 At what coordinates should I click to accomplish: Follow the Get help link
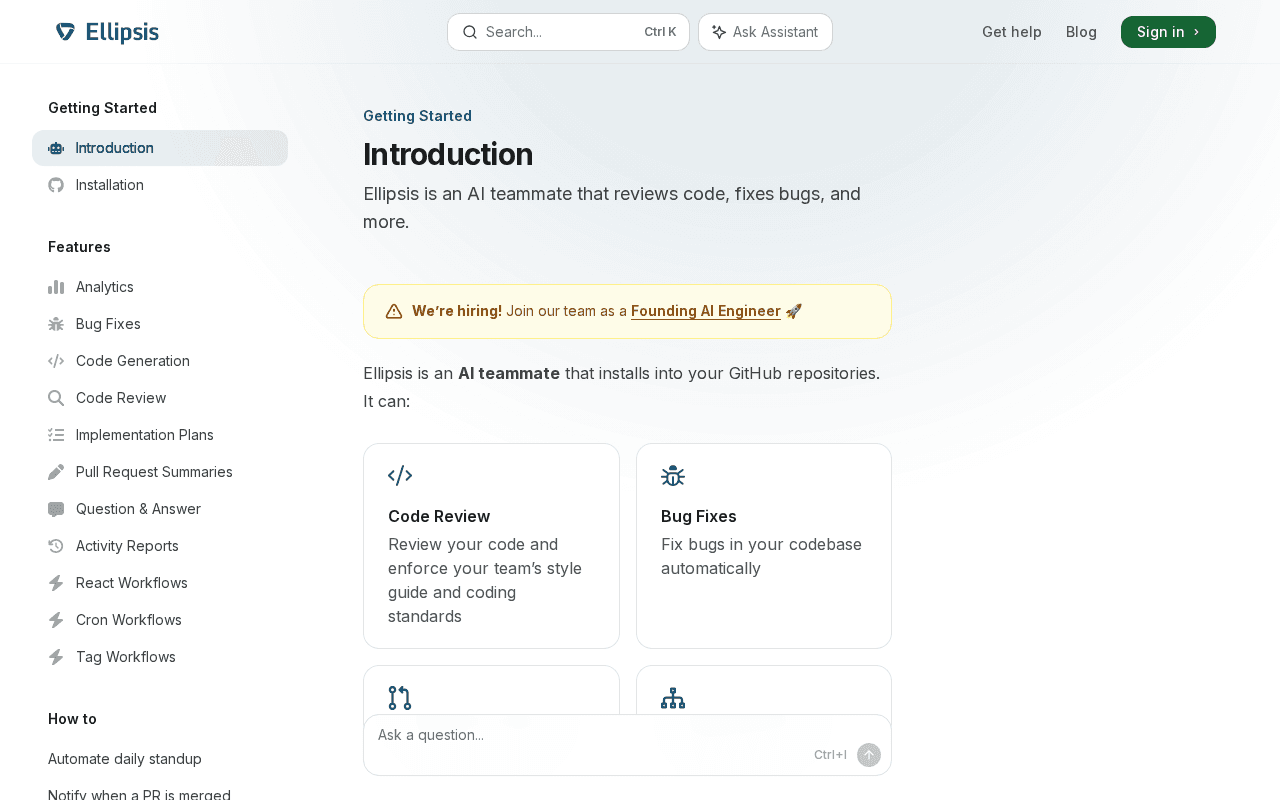pos(1012,32)
